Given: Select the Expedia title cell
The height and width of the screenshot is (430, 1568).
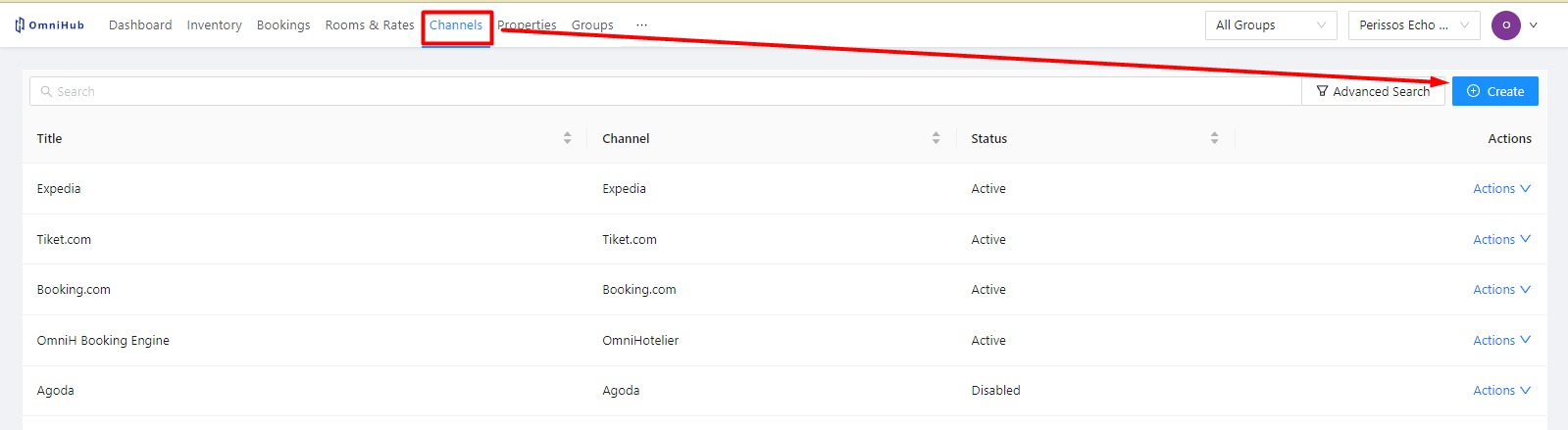Looking at the screenshot, I should click(x=59, y=189).
